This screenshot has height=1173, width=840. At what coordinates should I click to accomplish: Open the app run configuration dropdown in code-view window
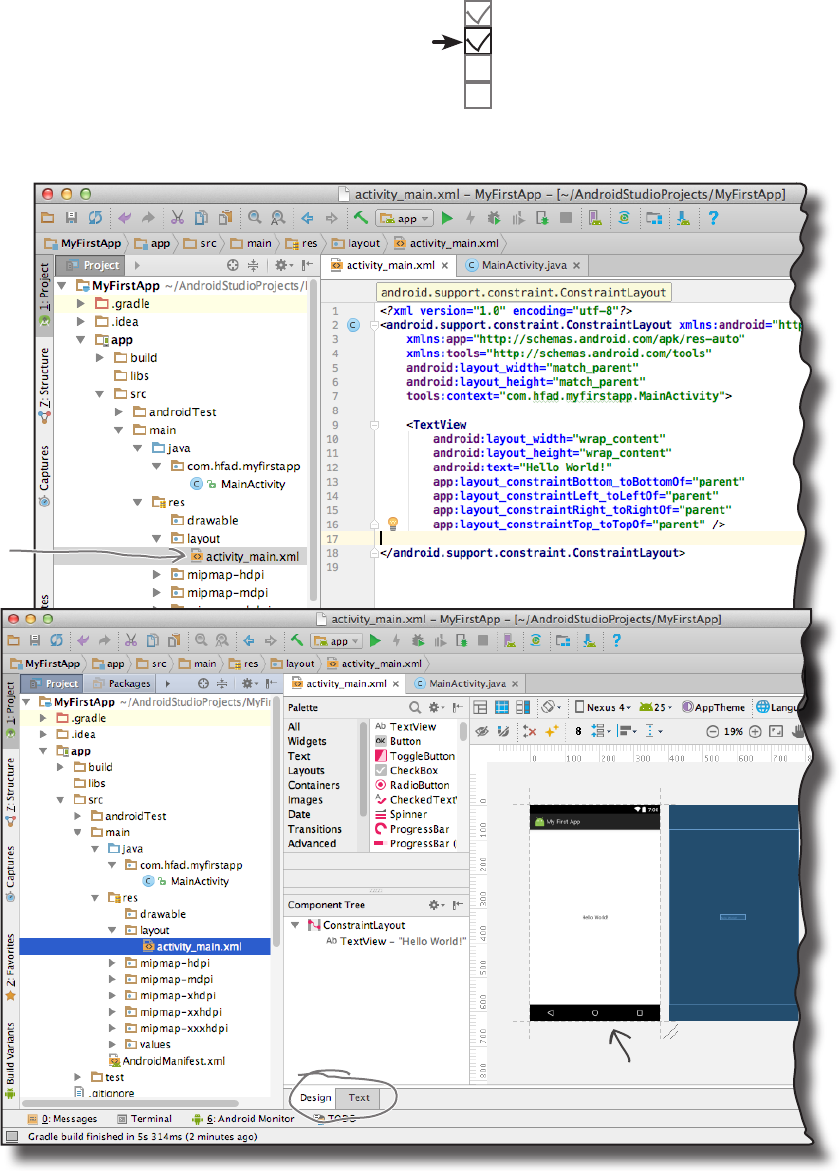point(405,218)
